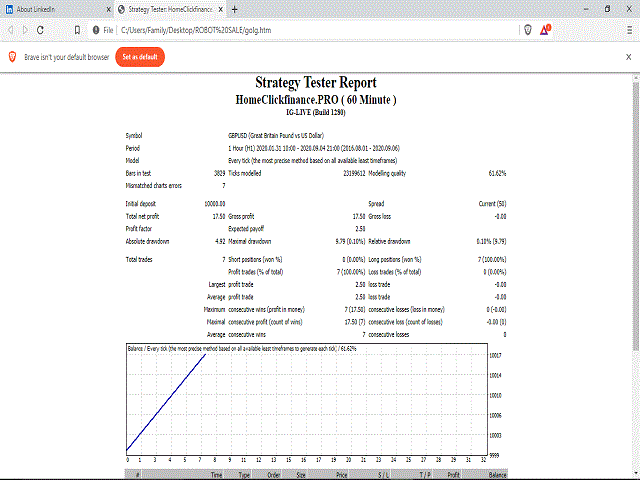Viewport: 640px width, 480px height.
Task: Click the Maximal drawdown label
Action: pos(249,241)
